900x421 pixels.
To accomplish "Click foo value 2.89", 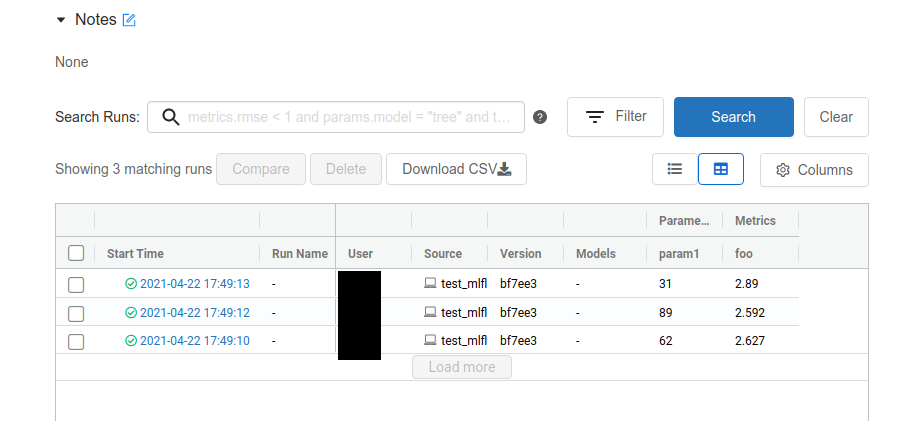I will [746, 284].
